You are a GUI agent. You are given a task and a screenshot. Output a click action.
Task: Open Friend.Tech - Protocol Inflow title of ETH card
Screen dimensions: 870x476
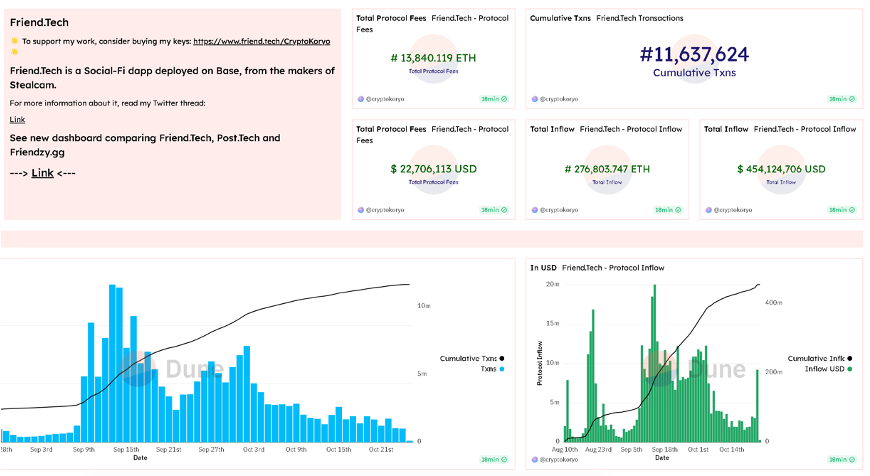coord(631,129)
